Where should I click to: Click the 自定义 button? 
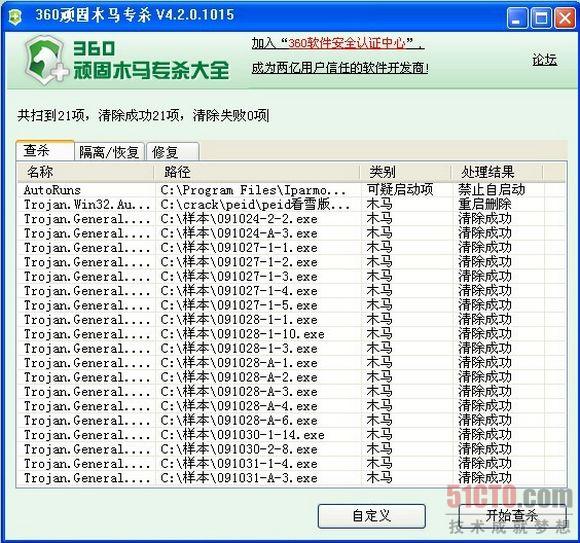click(371, 516)
